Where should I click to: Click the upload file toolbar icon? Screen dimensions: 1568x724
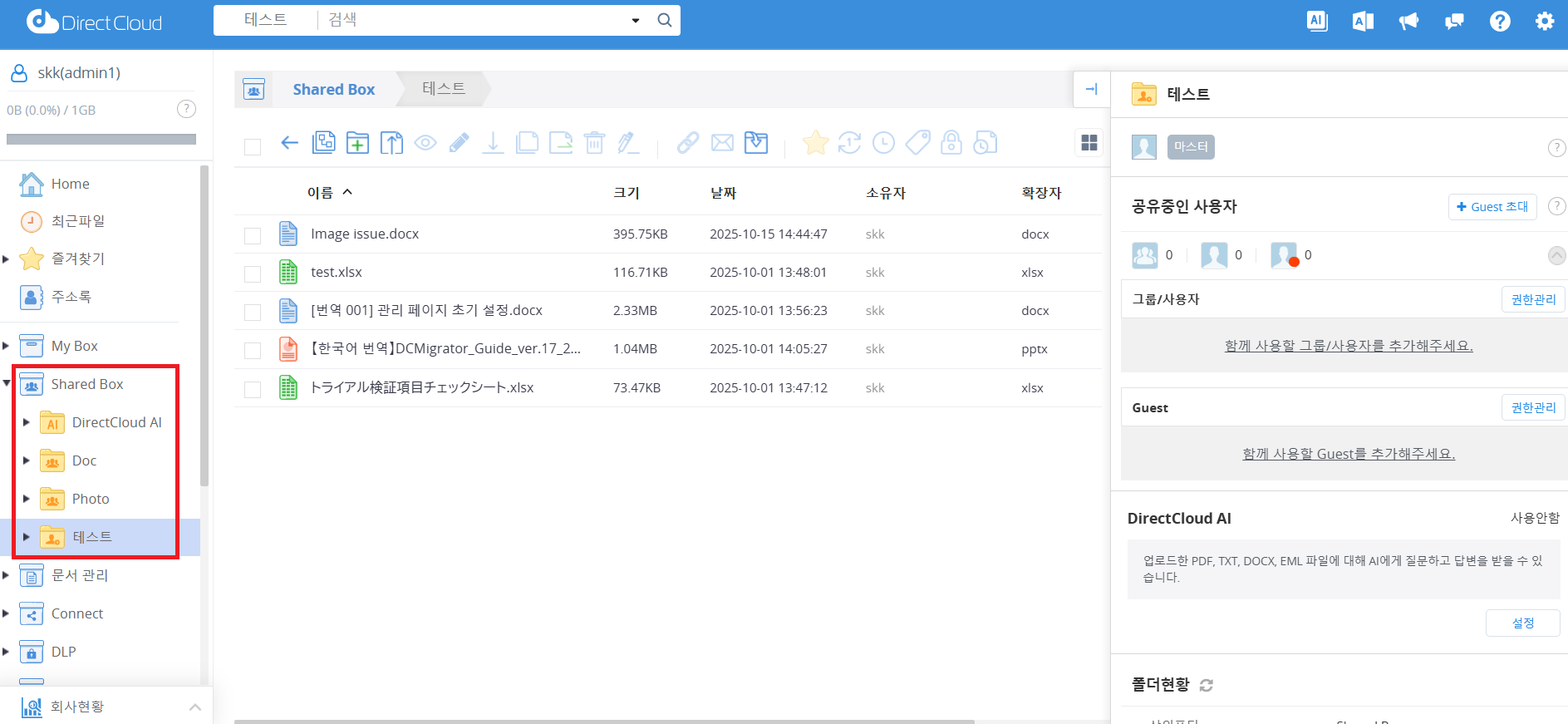(x=391, y=143)
